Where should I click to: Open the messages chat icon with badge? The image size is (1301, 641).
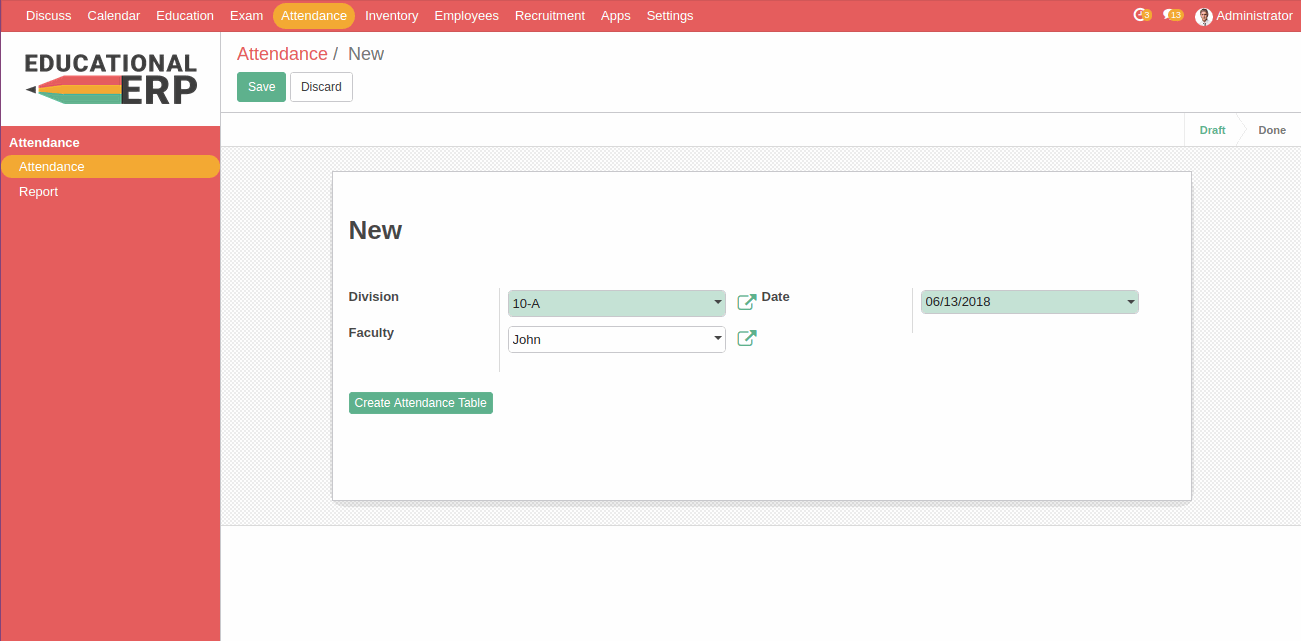coord(1172,15)
